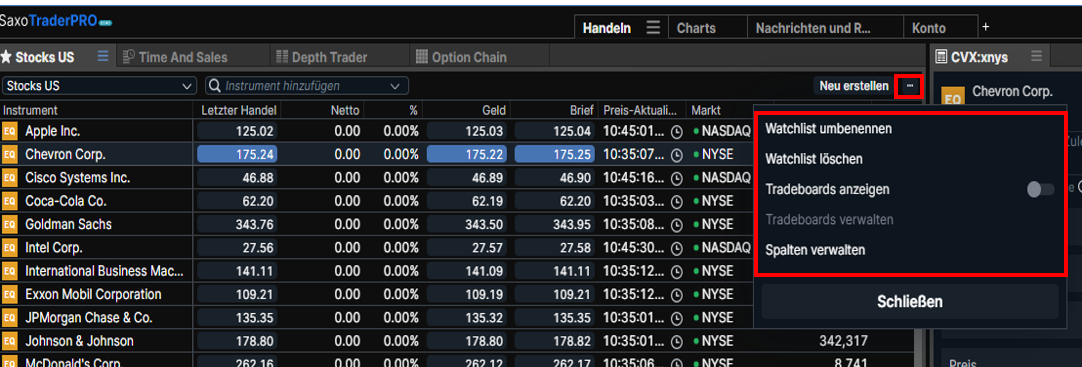Click the EQ icon next to Apple Inc.
The image size is (1082, 367).
pyautogui.click(x=10, y=131)
